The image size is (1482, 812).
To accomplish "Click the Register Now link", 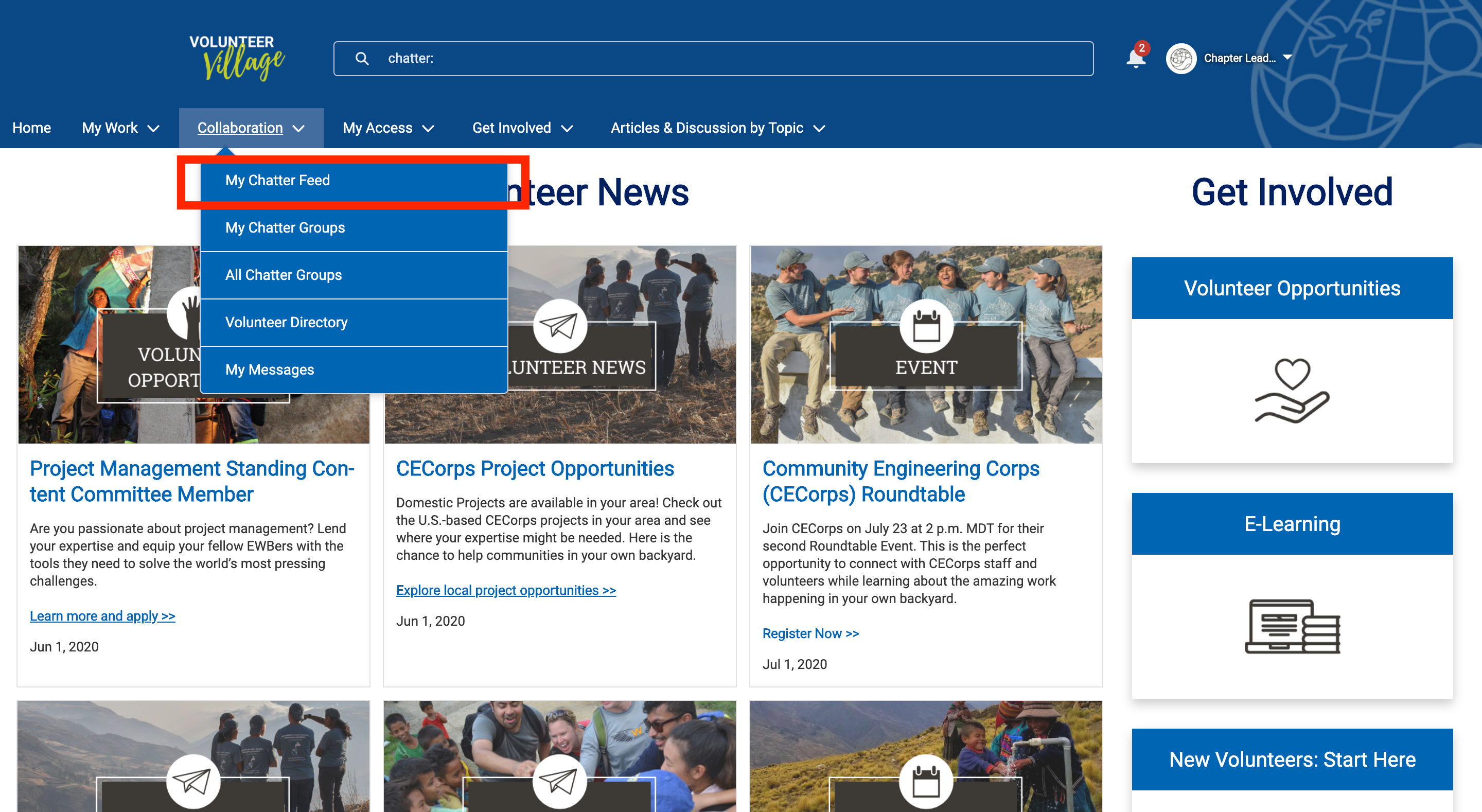I will [x=810, y=633].
